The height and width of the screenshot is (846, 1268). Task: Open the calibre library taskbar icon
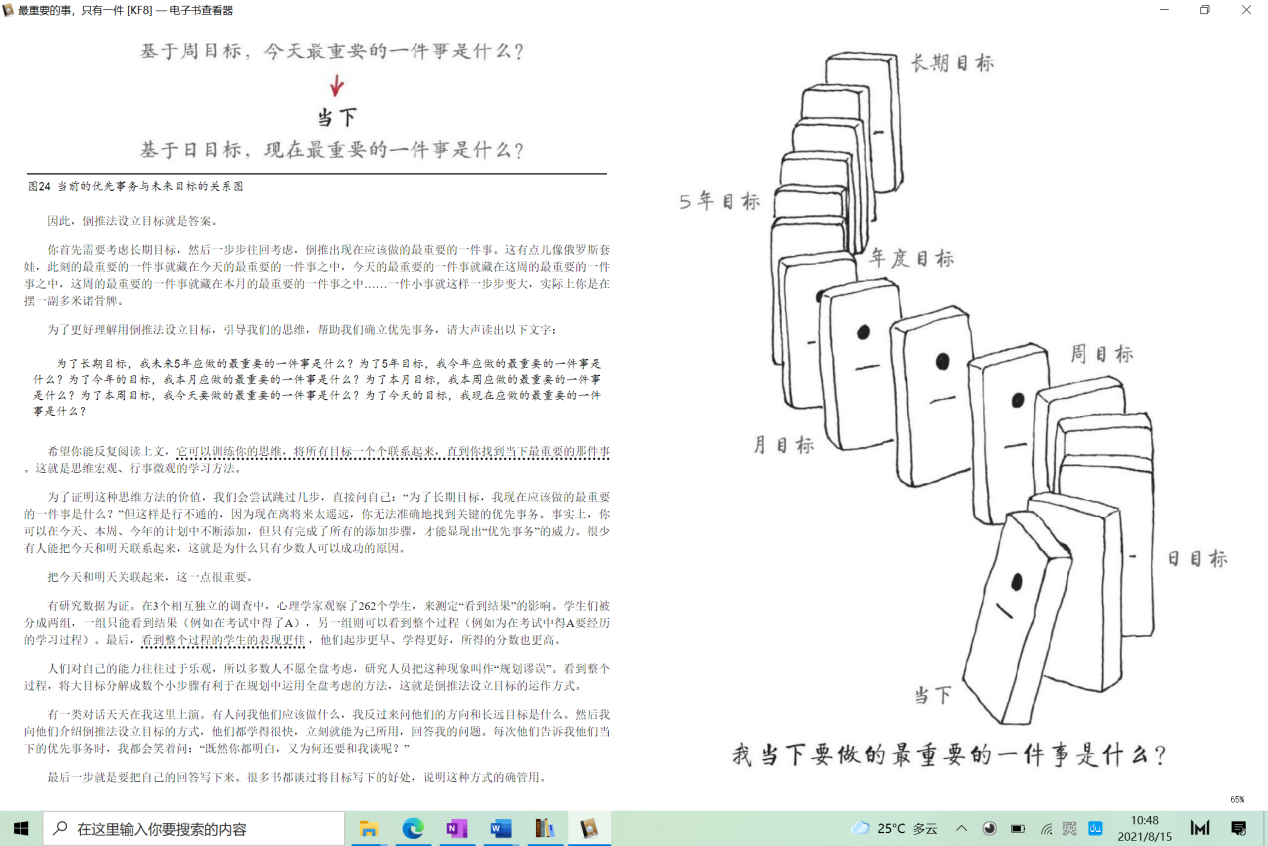(x=544, y=828)
